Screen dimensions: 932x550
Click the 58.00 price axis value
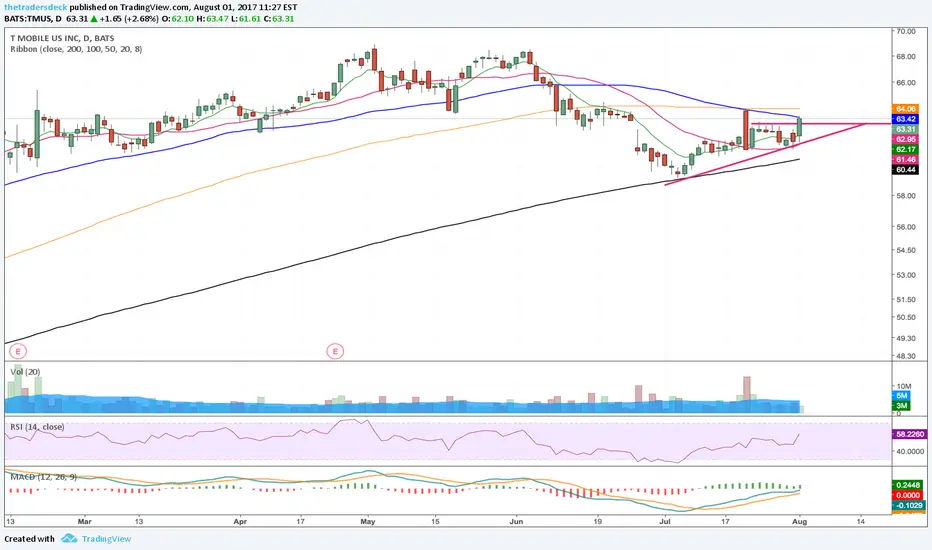(906, 196)
